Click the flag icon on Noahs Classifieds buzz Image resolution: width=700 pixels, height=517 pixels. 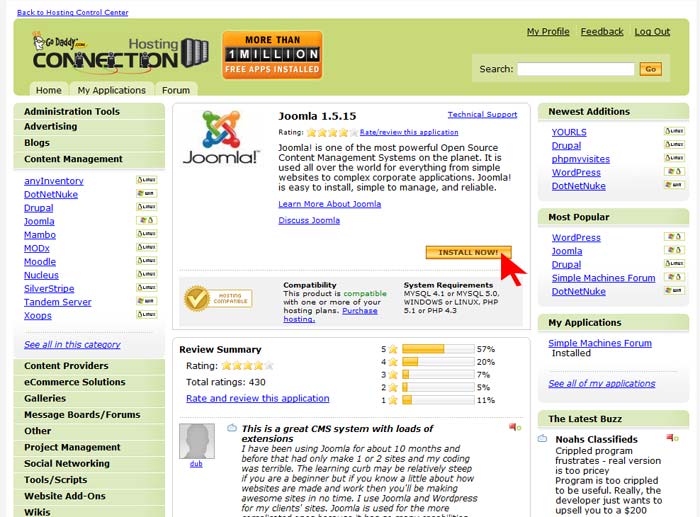coord(672,438)
